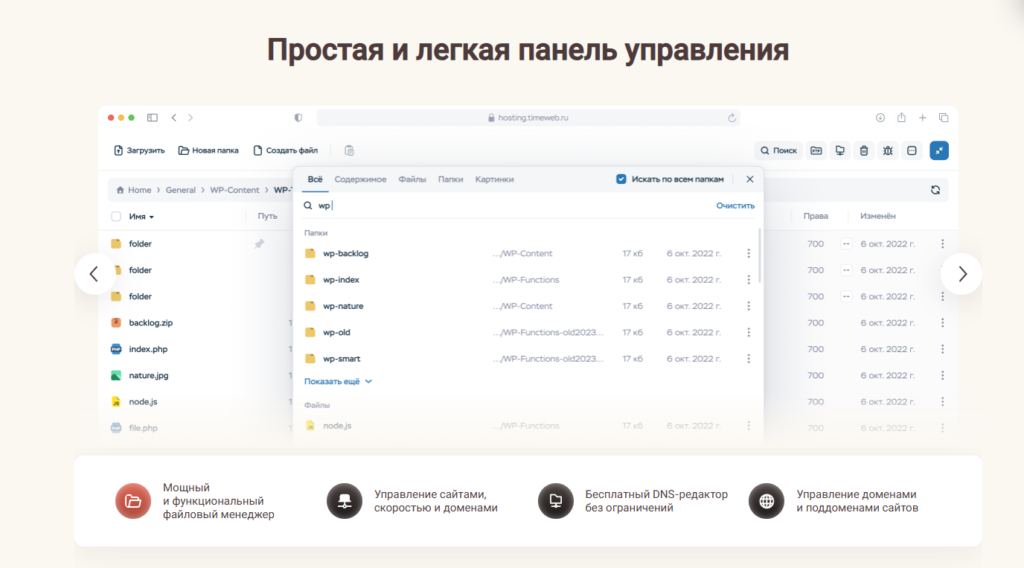Click browser downloads icon
Image resolution: width=1024 pixels, height=568 pixels.
[880, 118]
